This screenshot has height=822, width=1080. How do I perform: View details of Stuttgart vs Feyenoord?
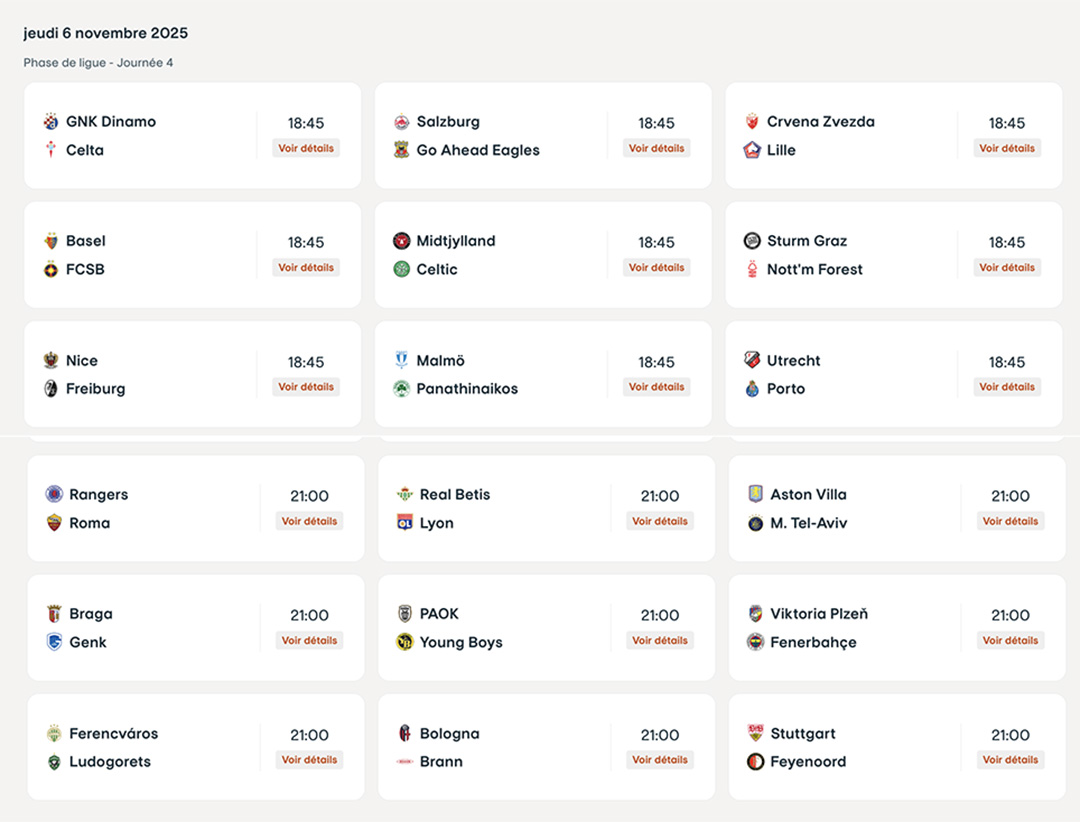pos(1010,760)
